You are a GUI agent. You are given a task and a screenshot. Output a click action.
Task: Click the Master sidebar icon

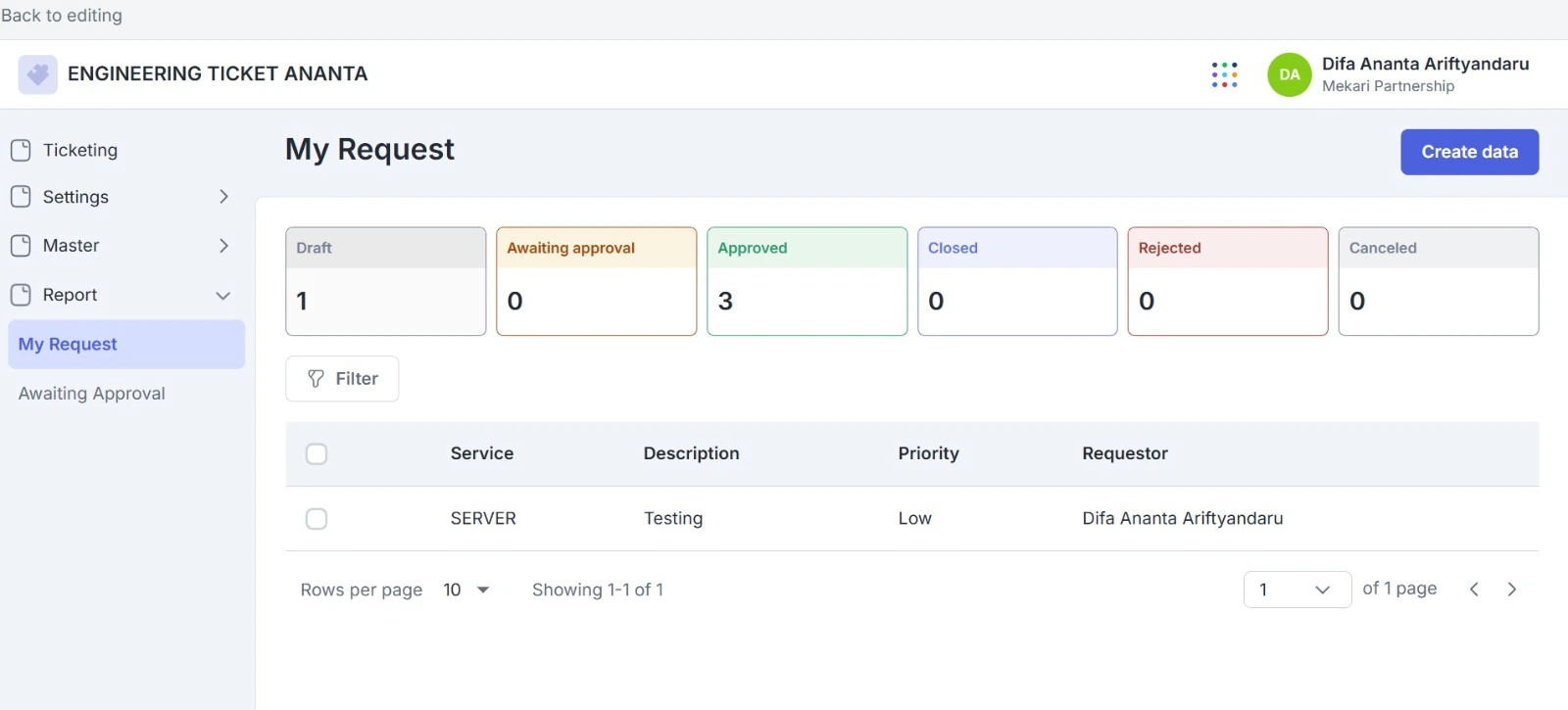[x=21, y=246]
